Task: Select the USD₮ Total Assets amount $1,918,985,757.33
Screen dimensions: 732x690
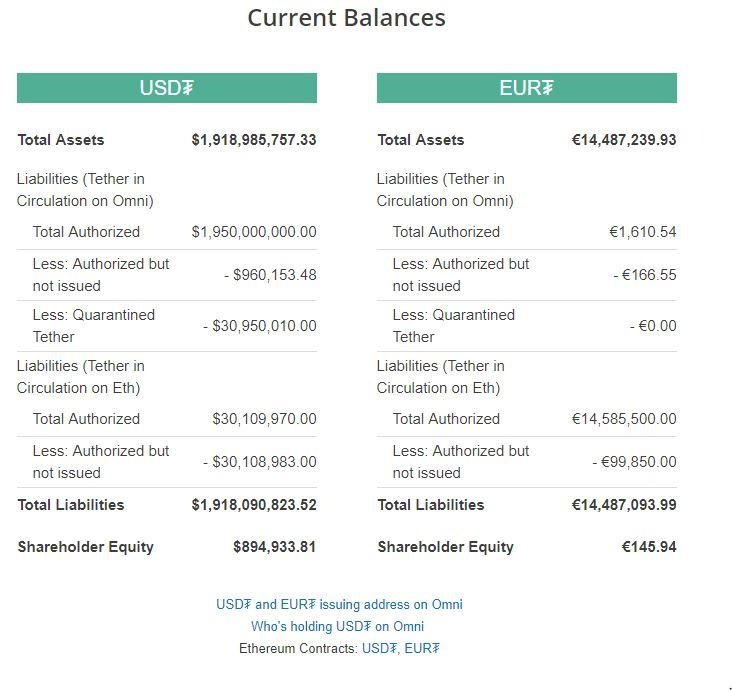Action: [254, 140]
